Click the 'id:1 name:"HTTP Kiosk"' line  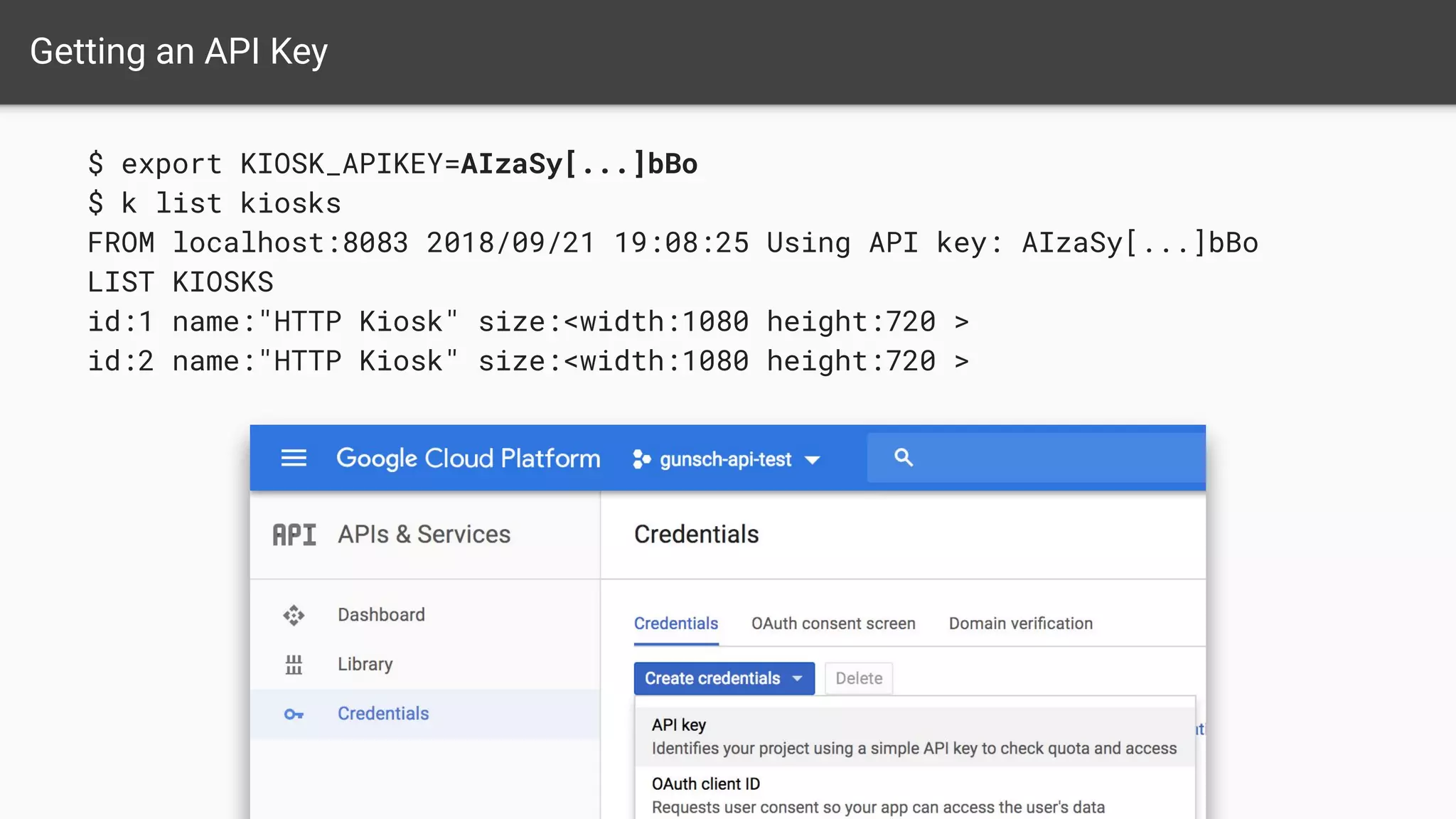click(528, 322)
